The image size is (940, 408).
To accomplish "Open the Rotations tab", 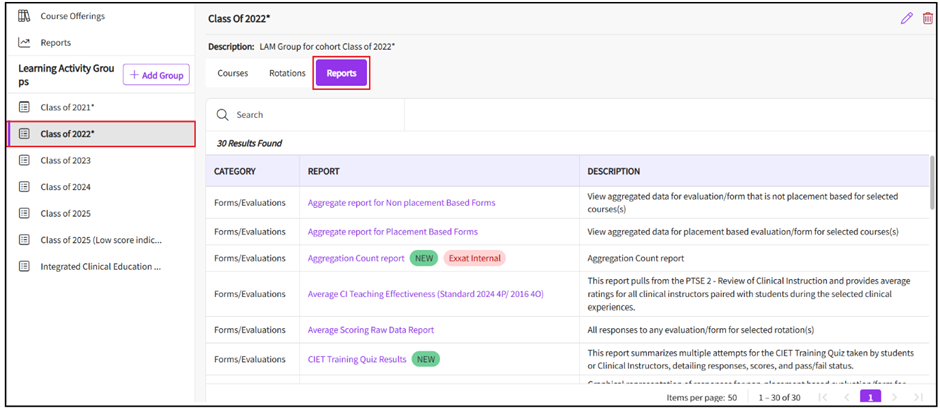I will pos(287,73).
